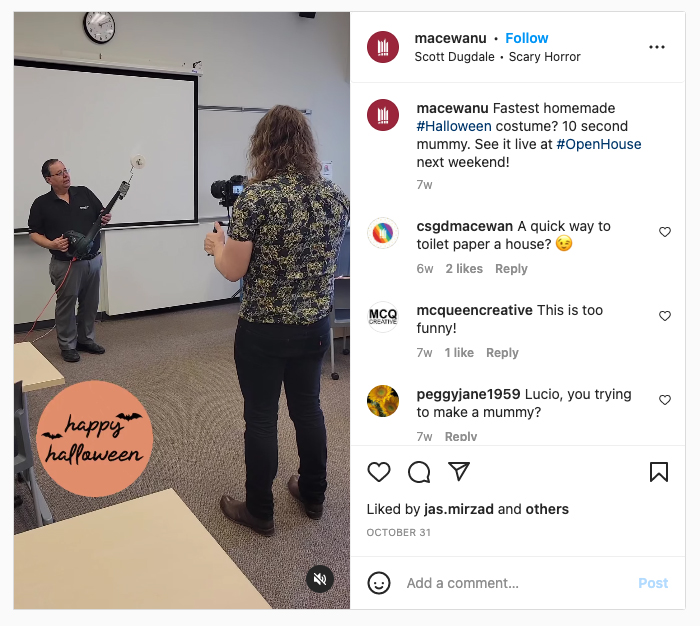The height and width of the screenshot is (626, 700).
Task: Open macewanu profile picture in header
Action: click(x=383, y=47)
